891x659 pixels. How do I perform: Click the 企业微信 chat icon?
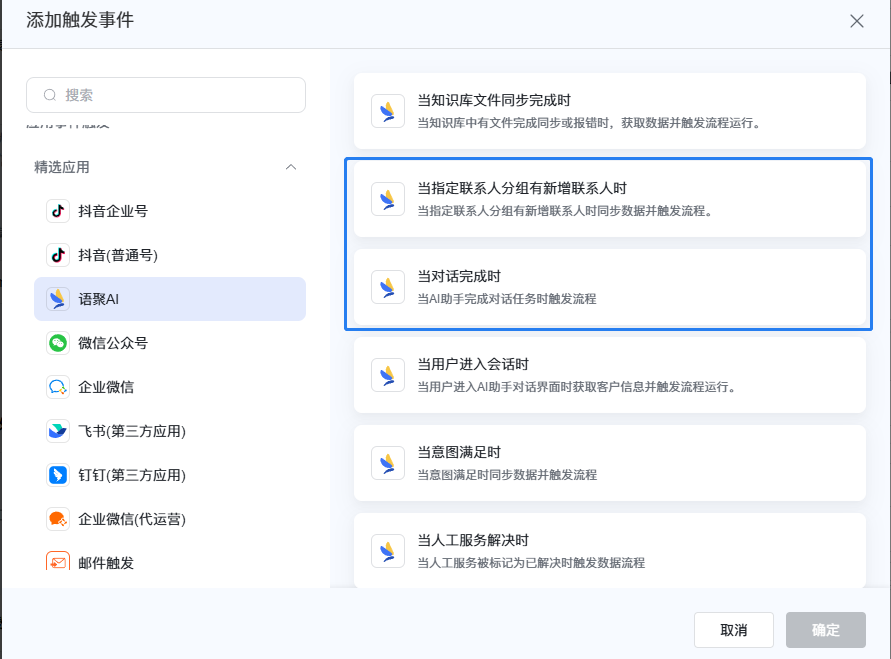(x=58, y=387)
